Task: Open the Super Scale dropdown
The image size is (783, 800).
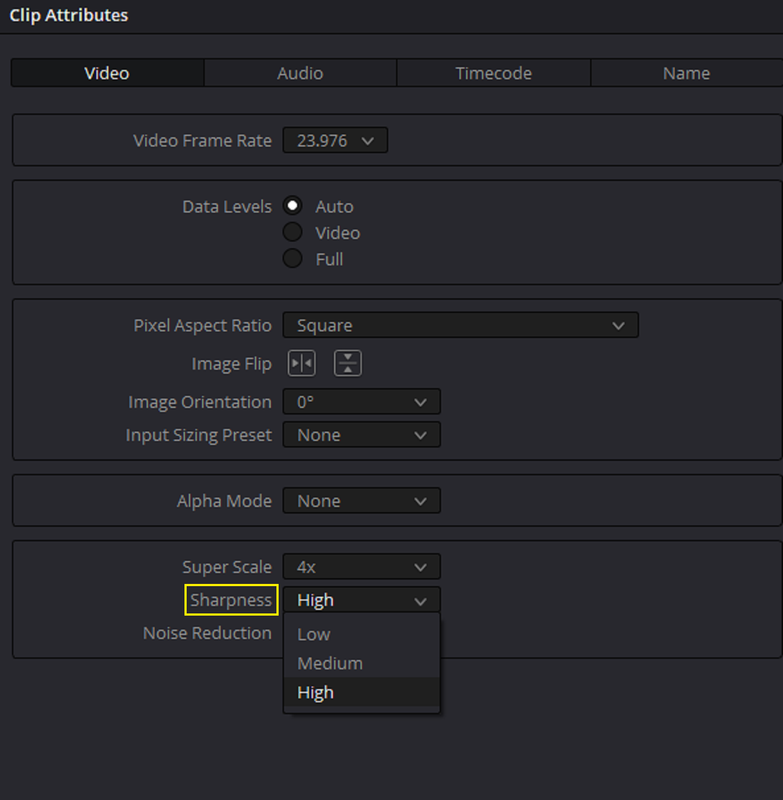Action: point(362,566)
